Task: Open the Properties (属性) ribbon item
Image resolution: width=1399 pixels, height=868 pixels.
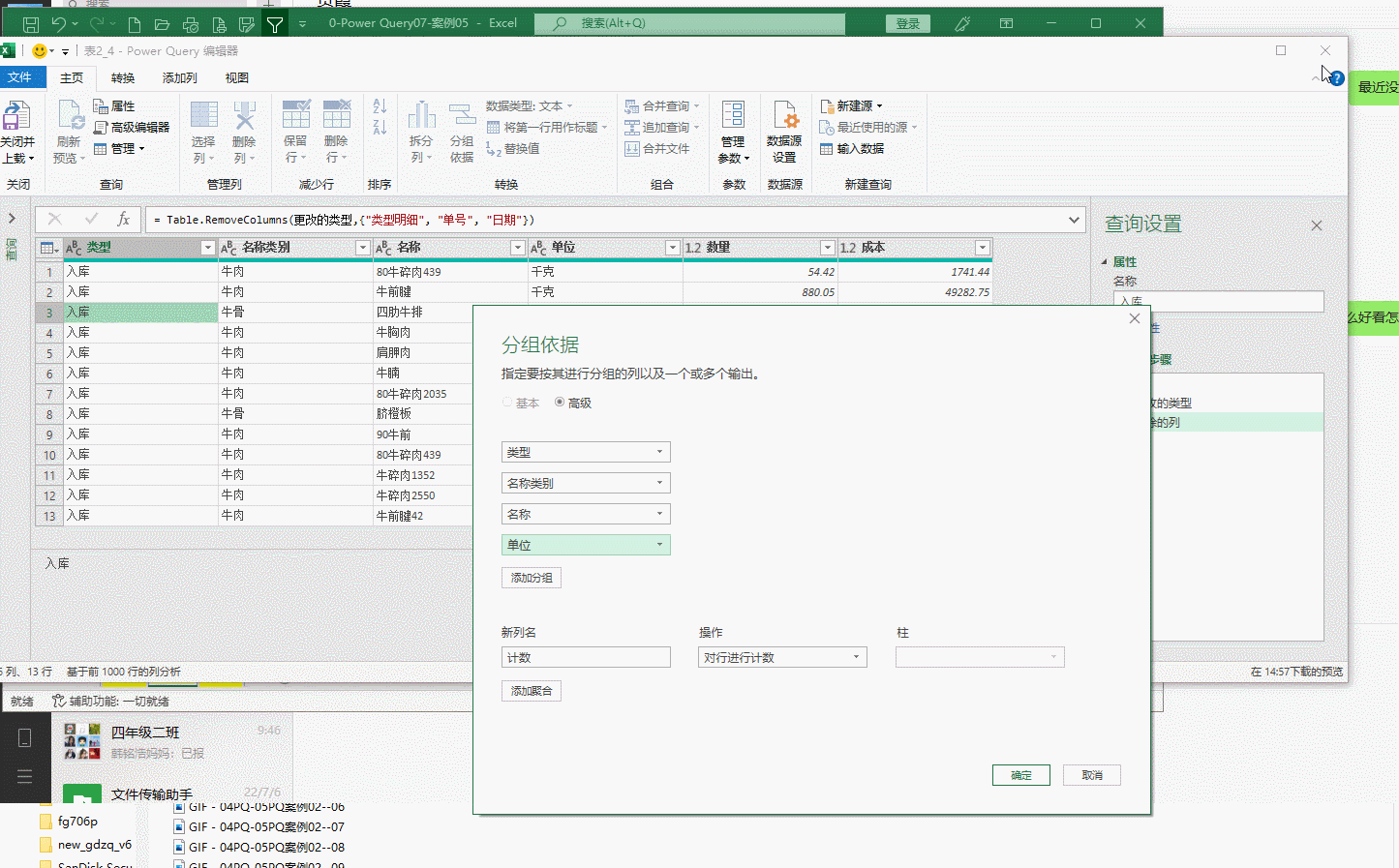Action: tap(114, 106)
